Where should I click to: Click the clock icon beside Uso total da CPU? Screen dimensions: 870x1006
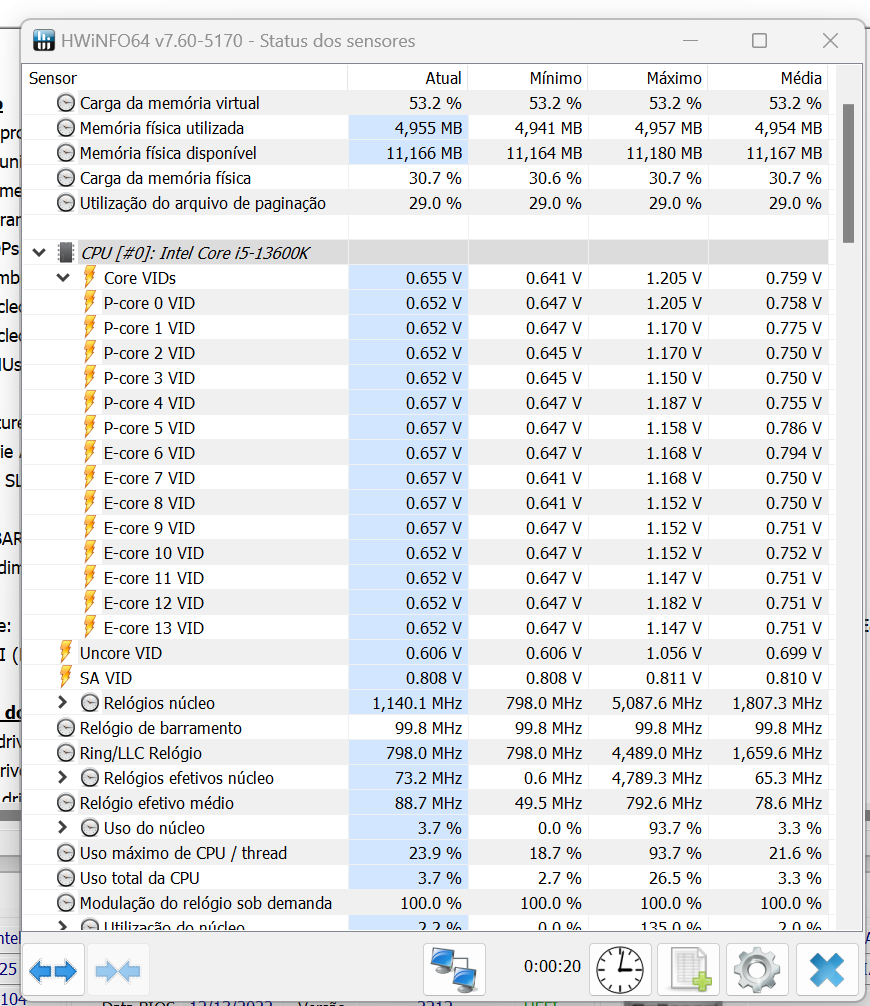click(65, 878)
